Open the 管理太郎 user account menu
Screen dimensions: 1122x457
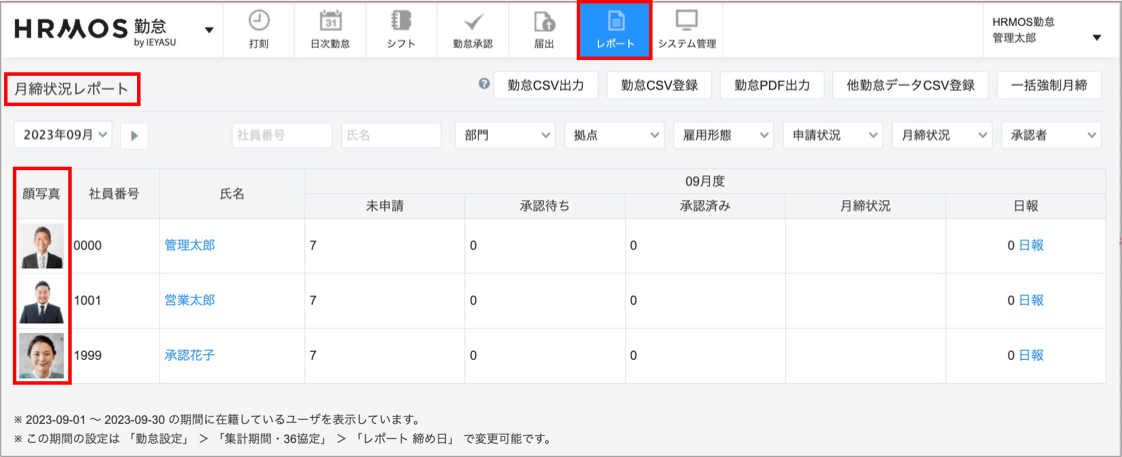[x=1047, y=29]
